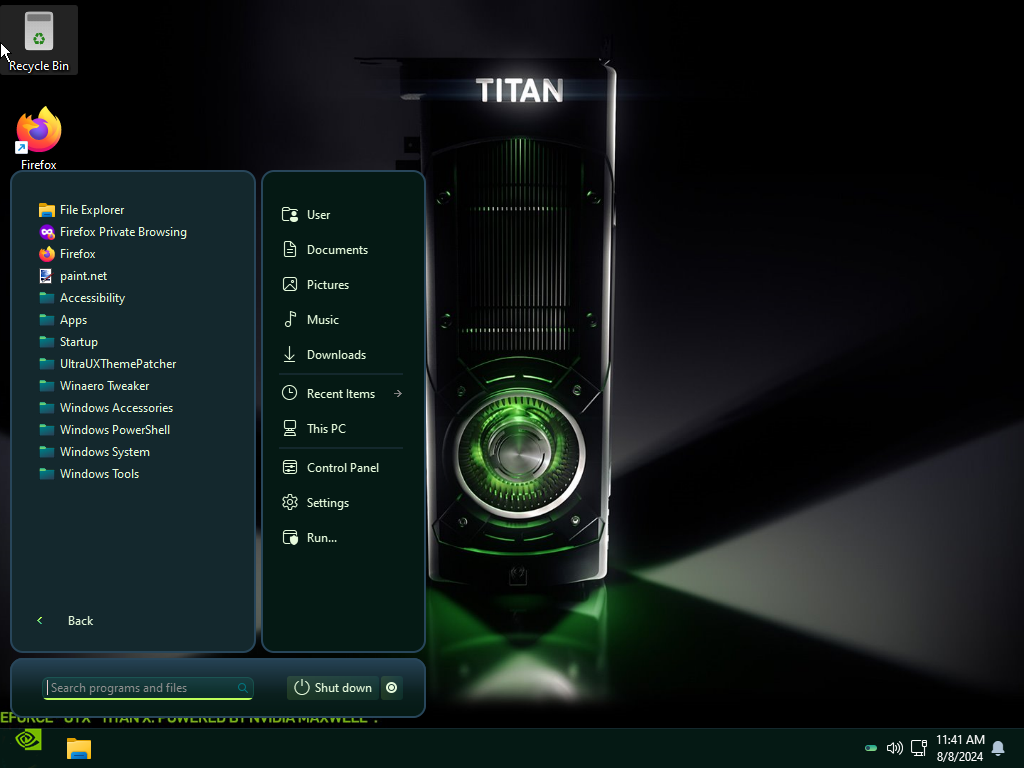Click the NVIDIA Start button on the taskbar
Viewport: 1024px width, 768px height.
pos(28,741)
